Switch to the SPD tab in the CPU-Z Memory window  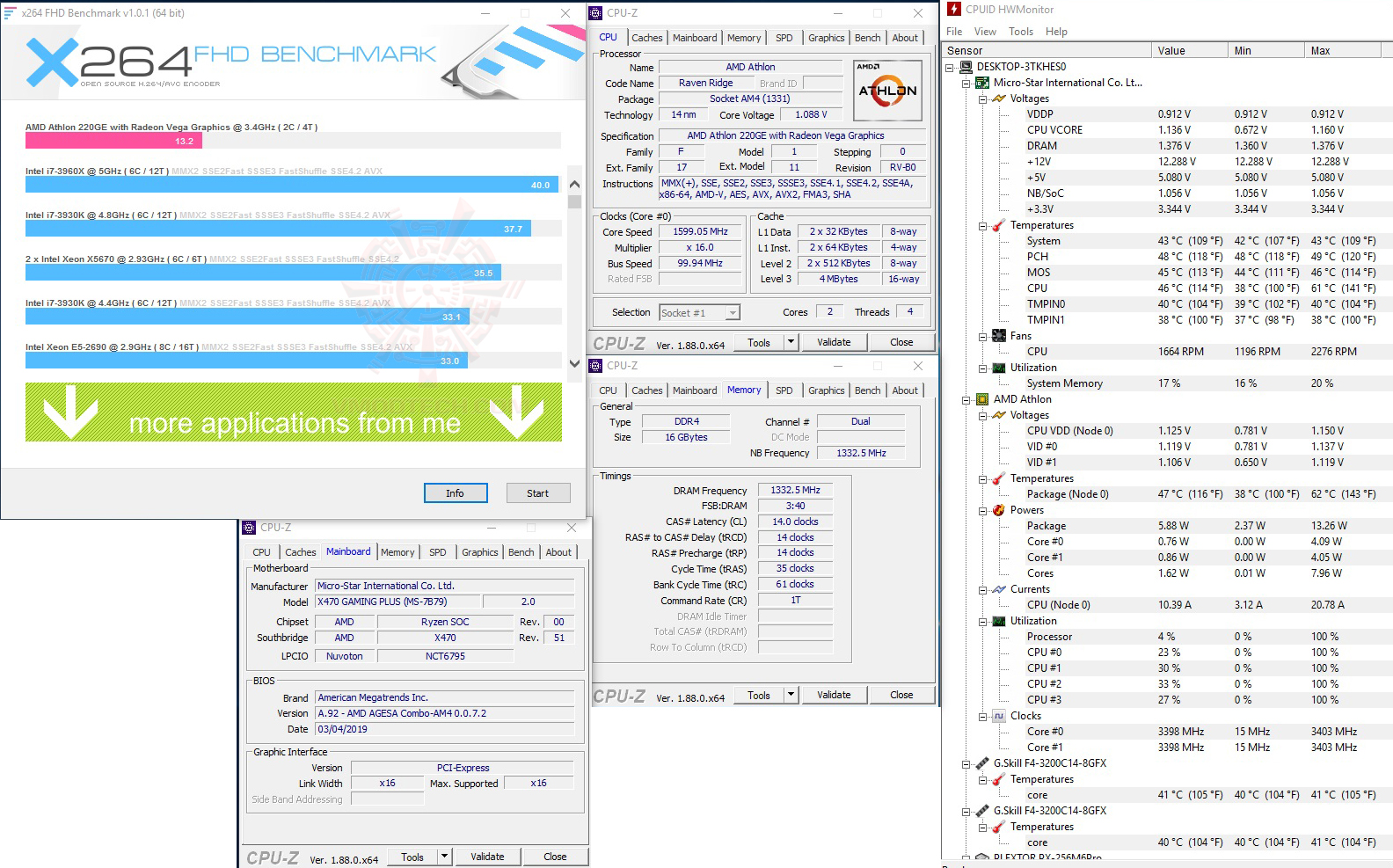(x=784, y=390)
